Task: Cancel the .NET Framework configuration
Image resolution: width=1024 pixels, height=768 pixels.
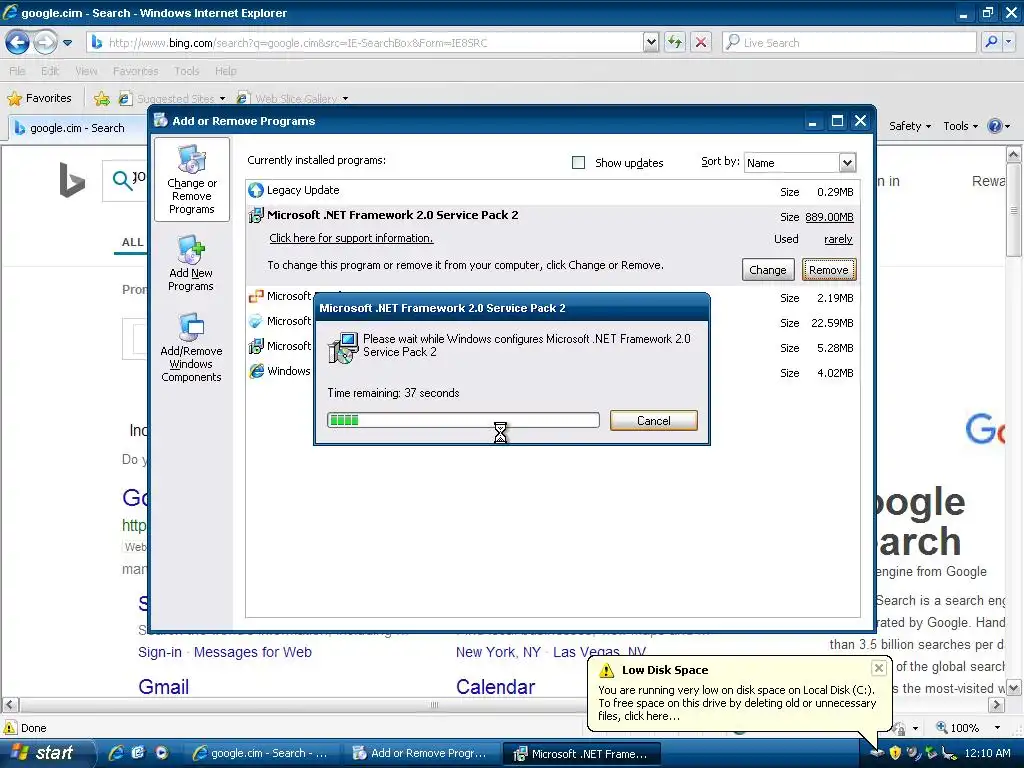Action: tap(654, 421)
